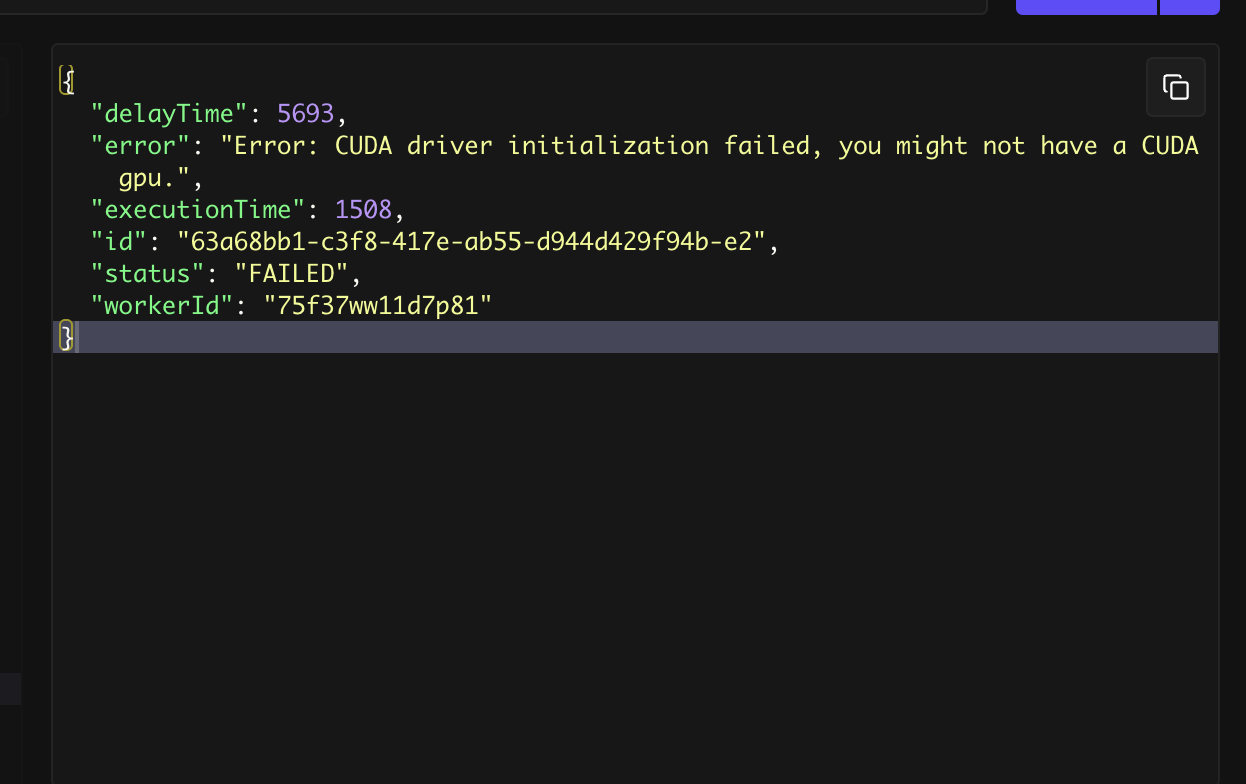The image size is (1246, 784).
Task: Collapse the JSON object via the opening brace marker
Action: [x=65, y=77]
